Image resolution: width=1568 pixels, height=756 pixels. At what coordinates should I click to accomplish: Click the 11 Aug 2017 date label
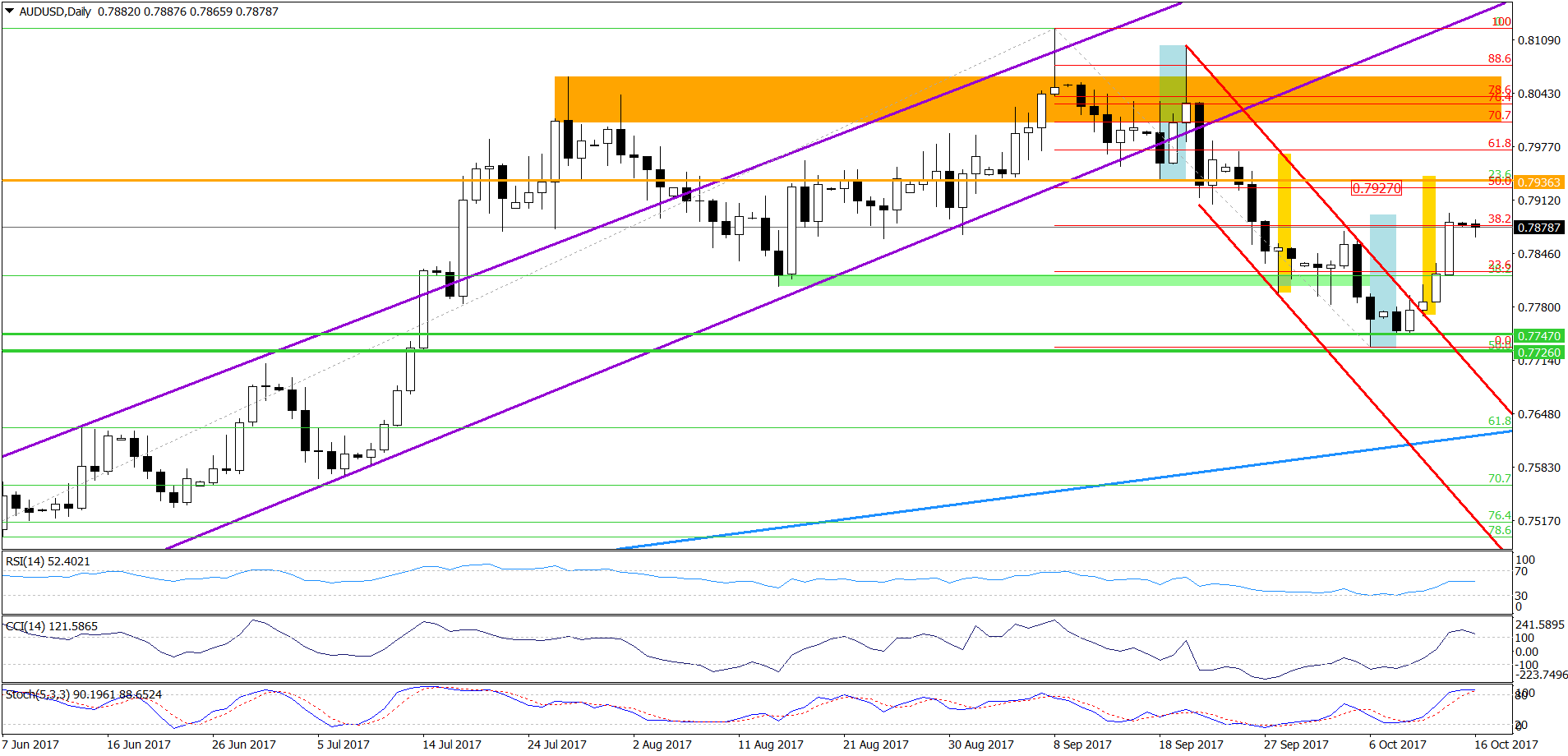coord(771,744)
